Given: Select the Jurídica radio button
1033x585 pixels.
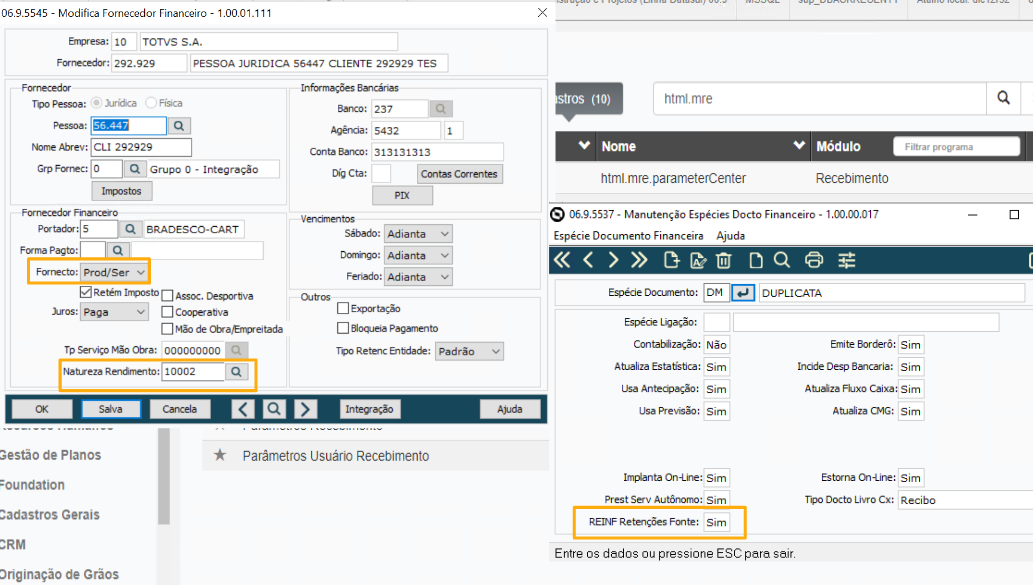Looking at the screenshot, I should click(97, 103).
